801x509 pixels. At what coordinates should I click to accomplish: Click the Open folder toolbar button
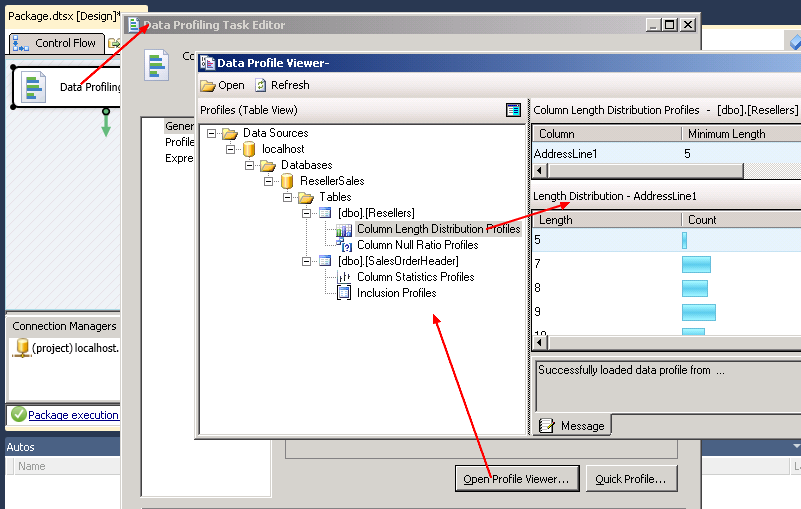(222, 85)
